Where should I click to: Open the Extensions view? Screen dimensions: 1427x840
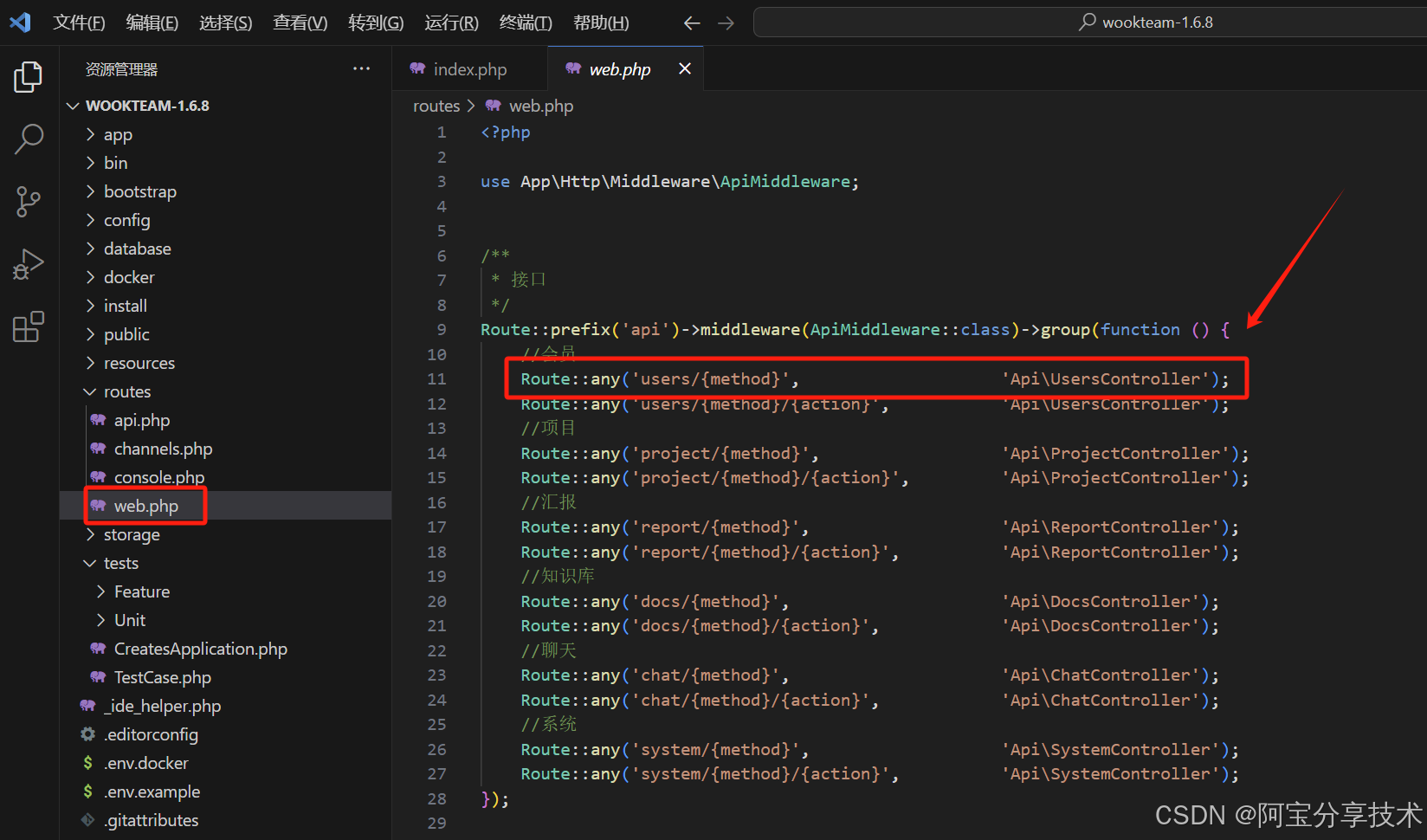(28, 327)
